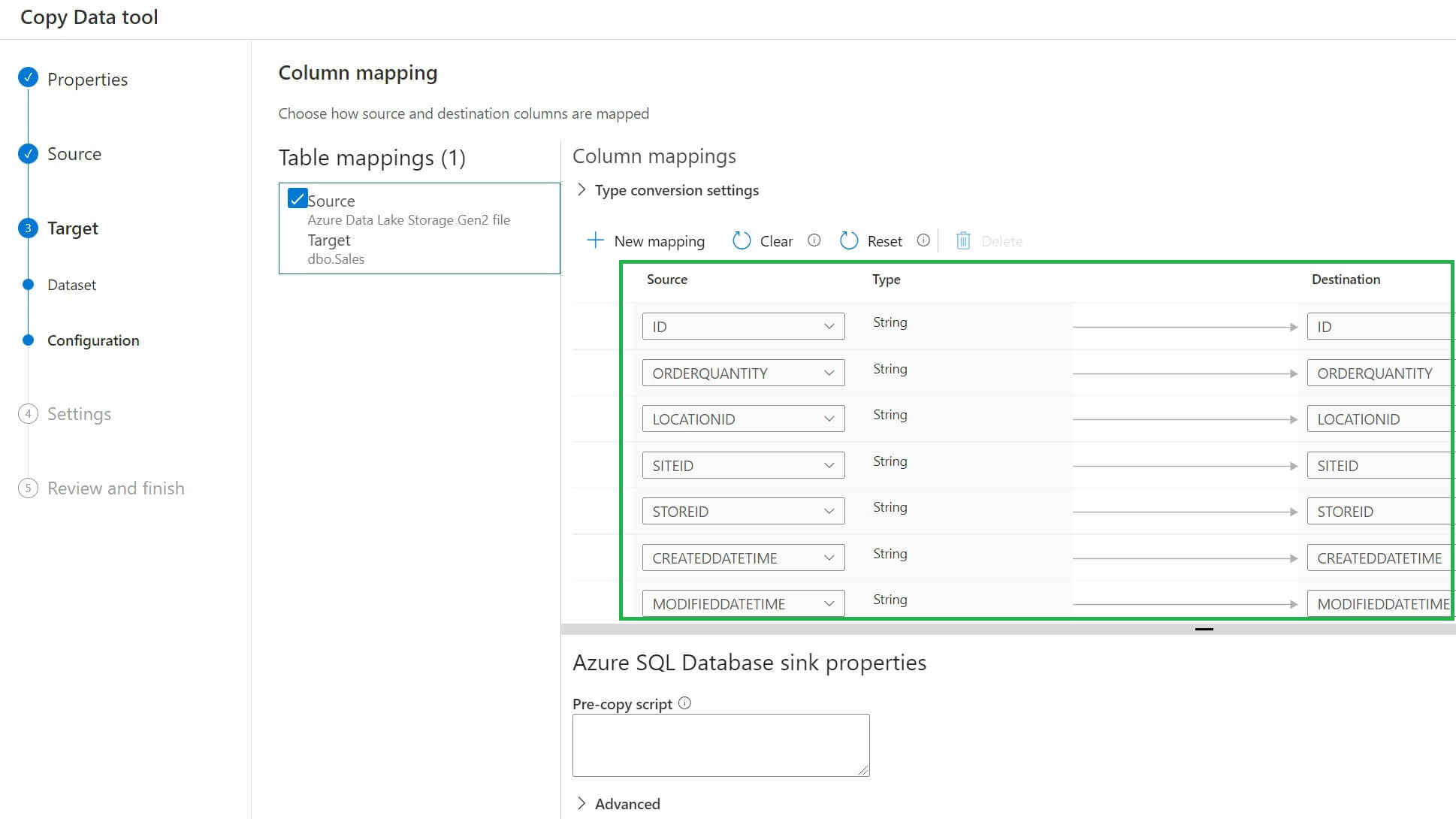Click the New mapping plus icon
This screenshot has width=1456, height=819.
(x=595, y=240)
